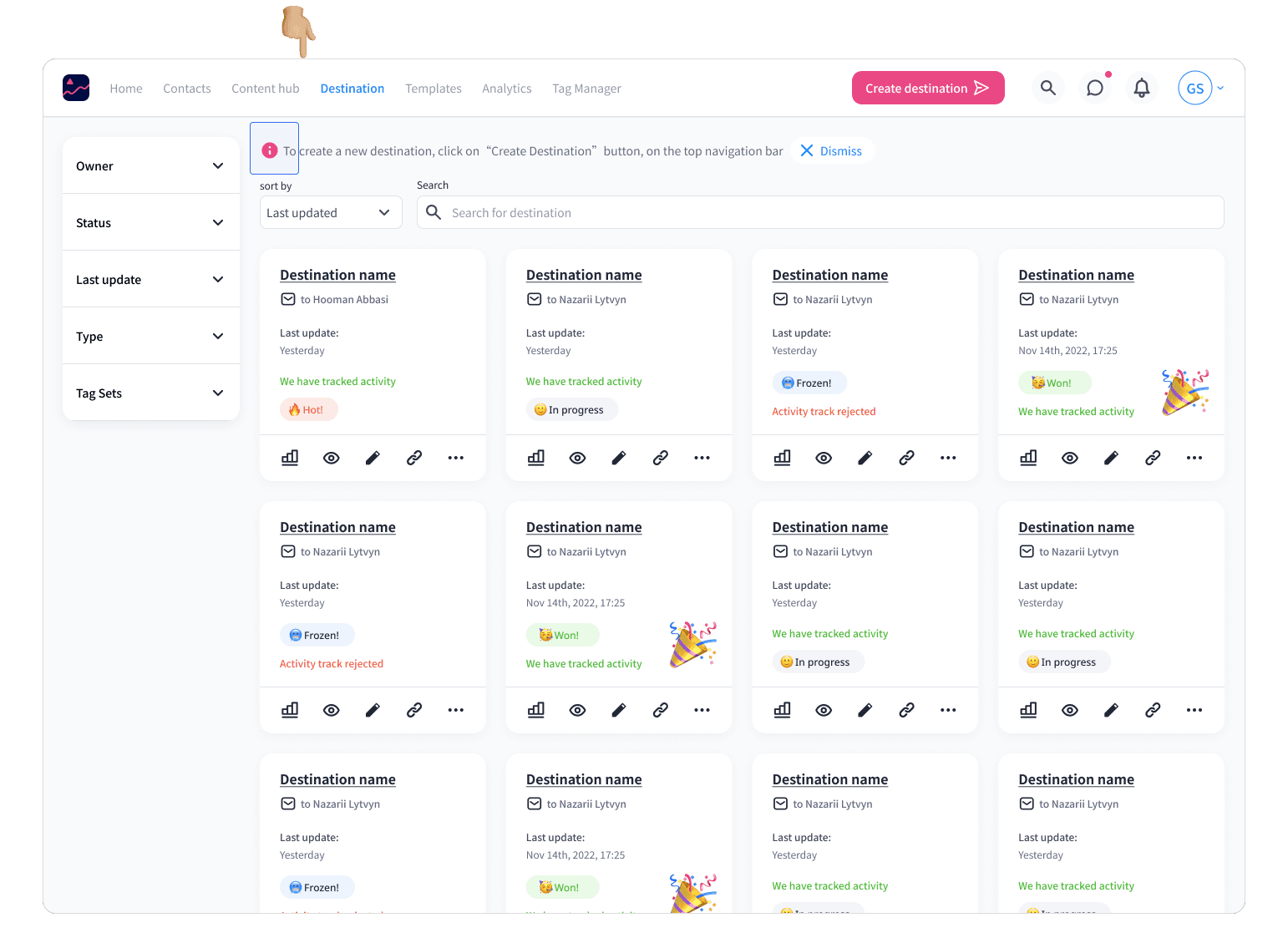
Task: Expand the Owner filter
Action: 151,165
